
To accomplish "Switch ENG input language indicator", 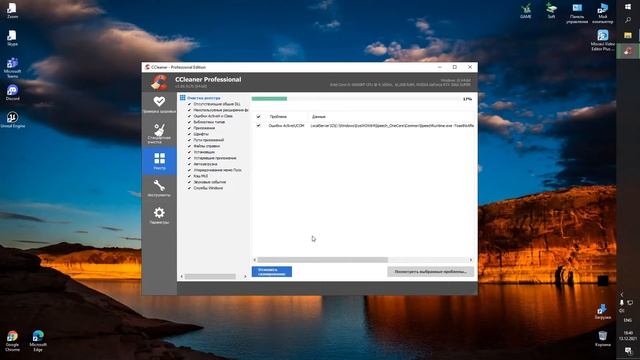I will 628,320.
